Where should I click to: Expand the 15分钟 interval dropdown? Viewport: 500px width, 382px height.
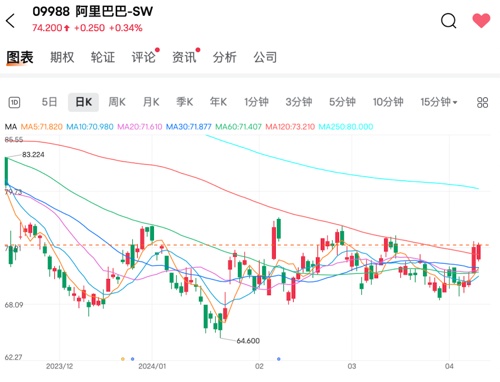[x=439, y=102]
